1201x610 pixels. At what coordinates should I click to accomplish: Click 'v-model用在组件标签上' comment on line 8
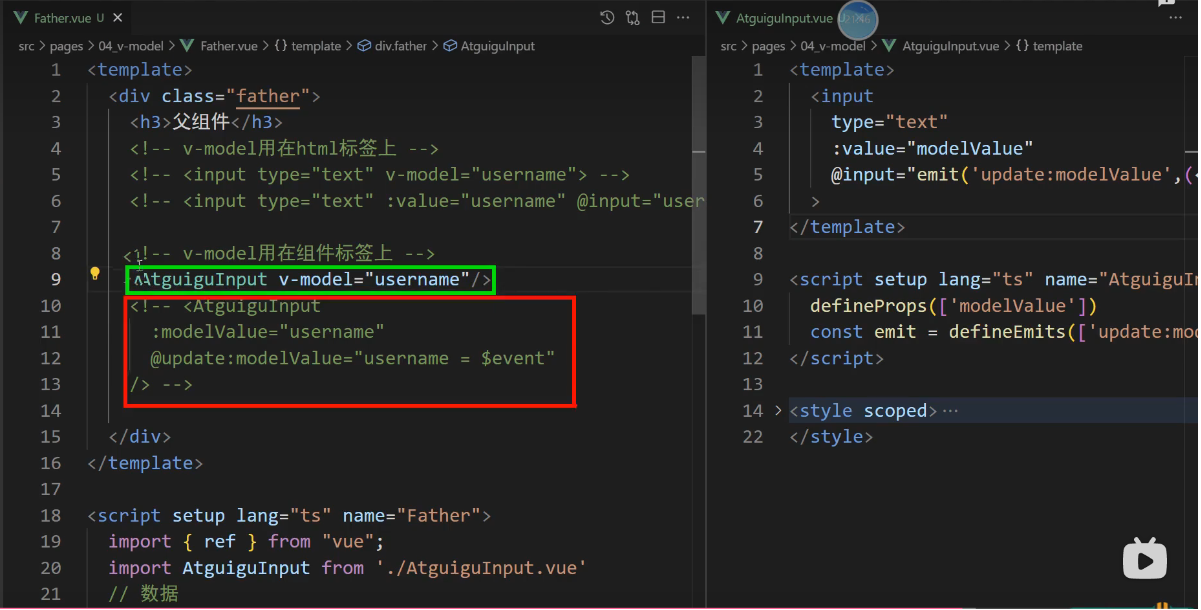pyautogui.click(x=288, y=253)
